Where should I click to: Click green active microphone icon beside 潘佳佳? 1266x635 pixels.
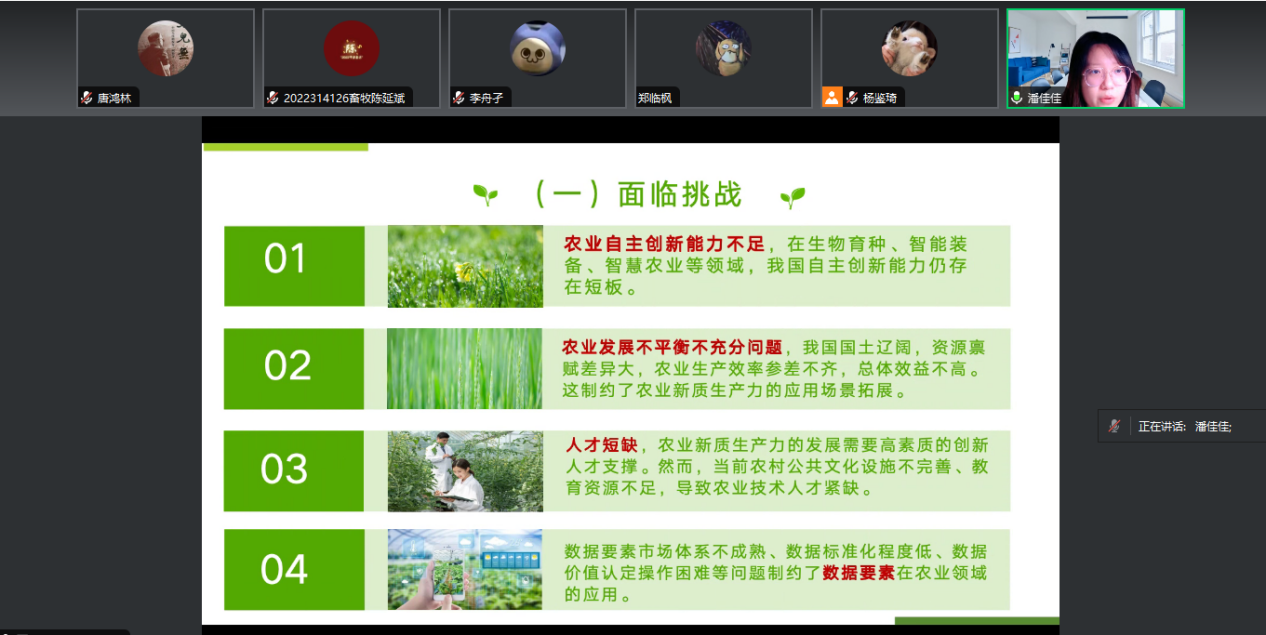(x=1017, y=98)
